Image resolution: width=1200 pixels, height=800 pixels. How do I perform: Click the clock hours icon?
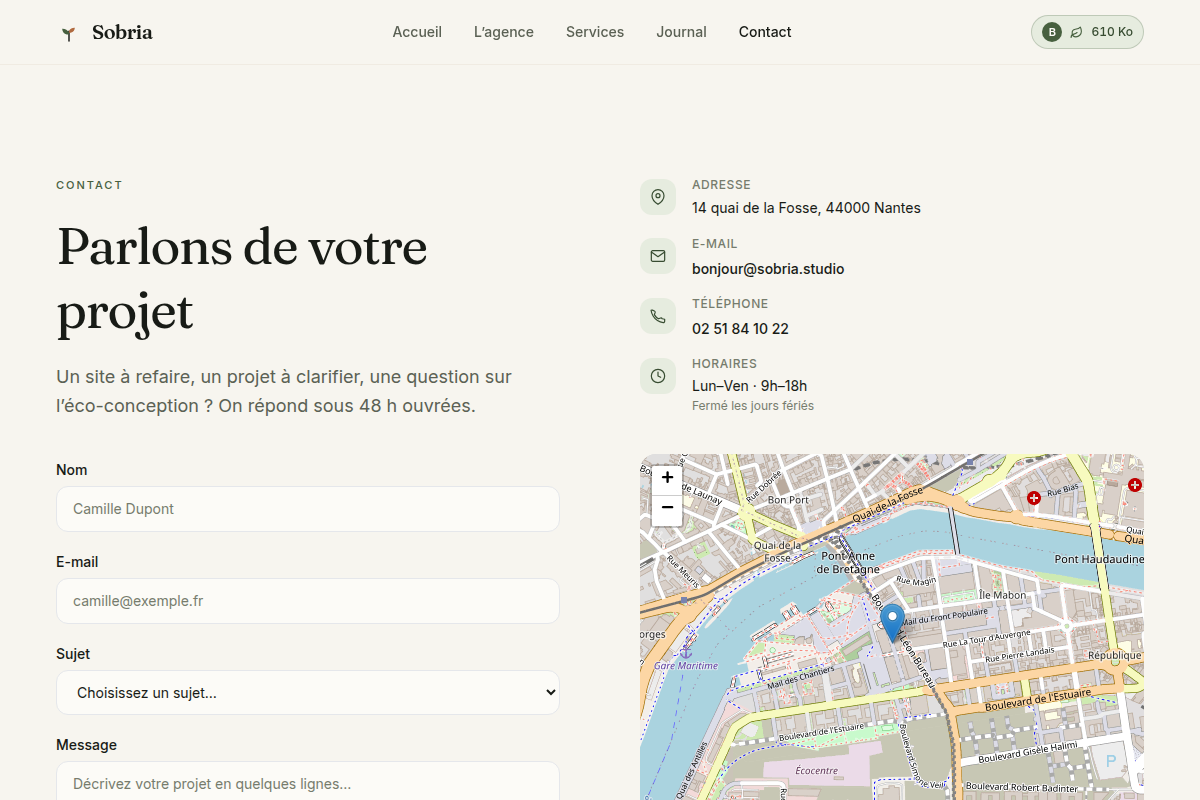pyautogui.click(x=658, y=376)
